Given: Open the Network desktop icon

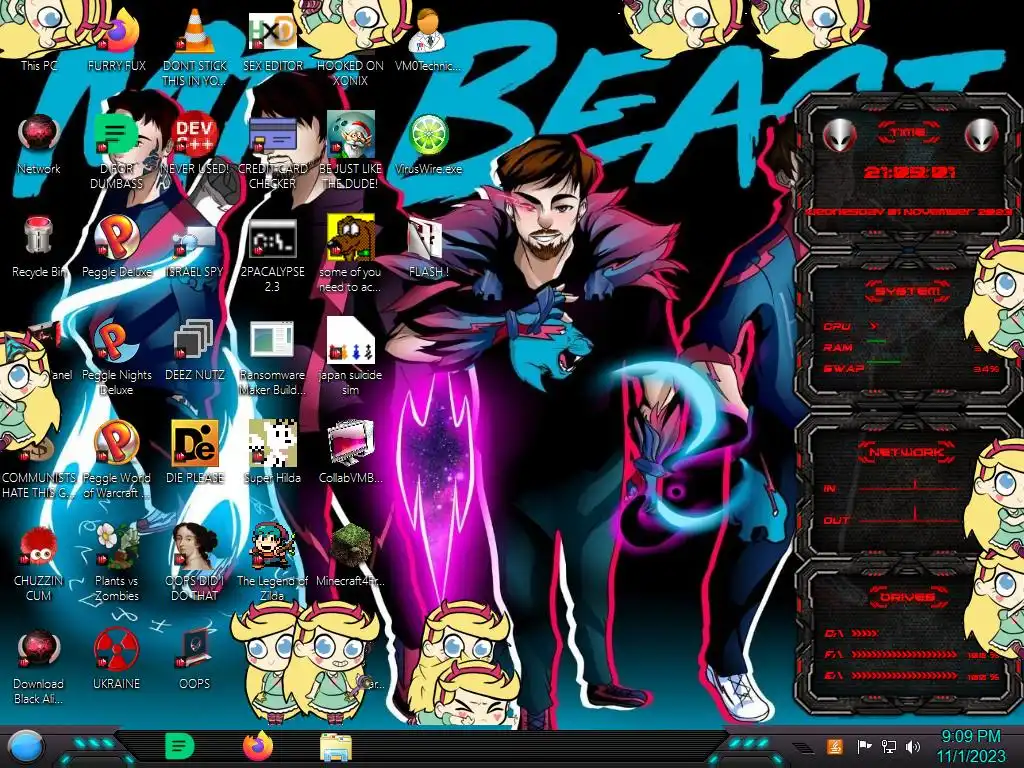Looking at the screenshot, I should tap(39, 144).
